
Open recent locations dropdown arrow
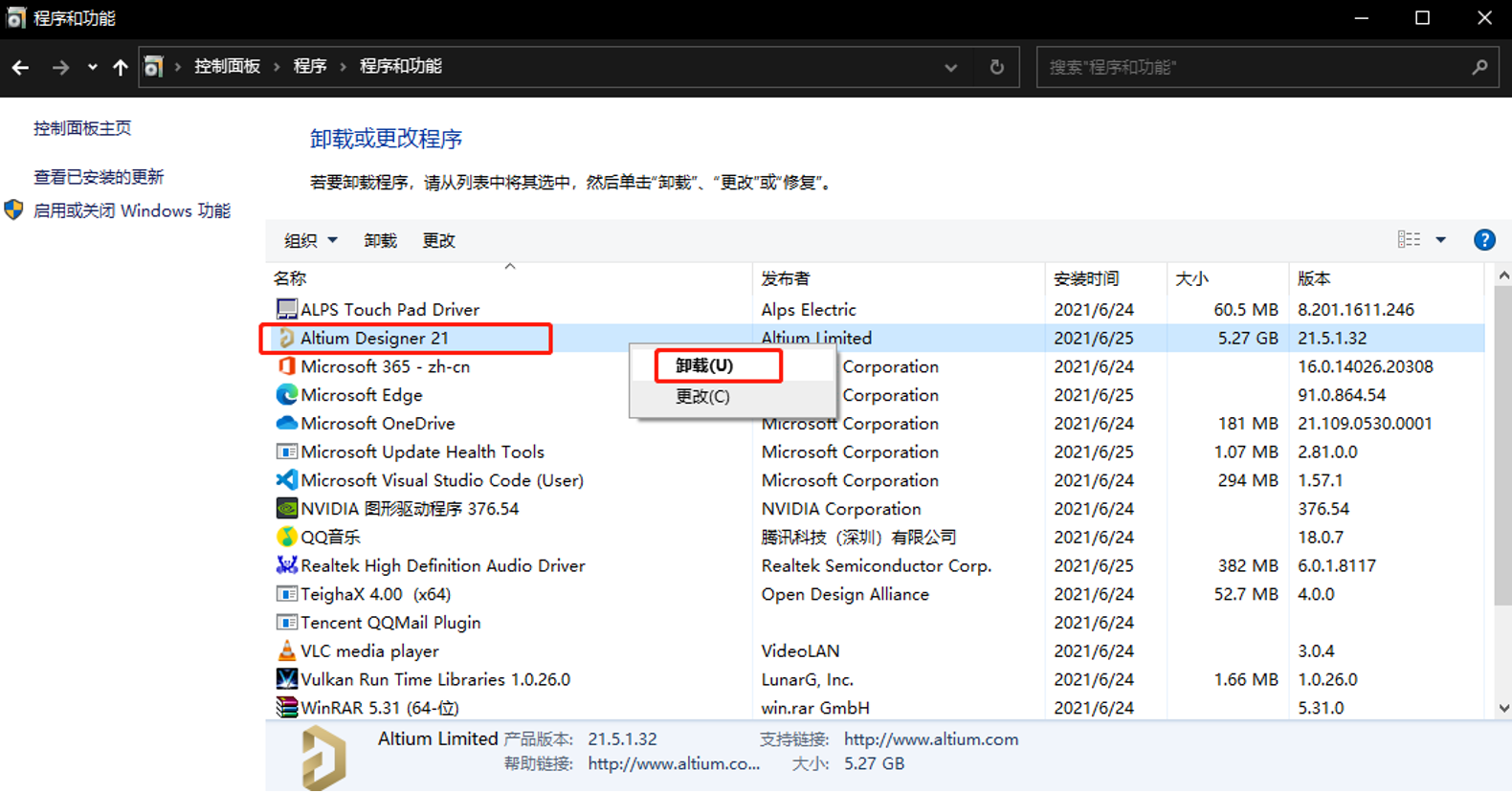[x=92, y=67]
